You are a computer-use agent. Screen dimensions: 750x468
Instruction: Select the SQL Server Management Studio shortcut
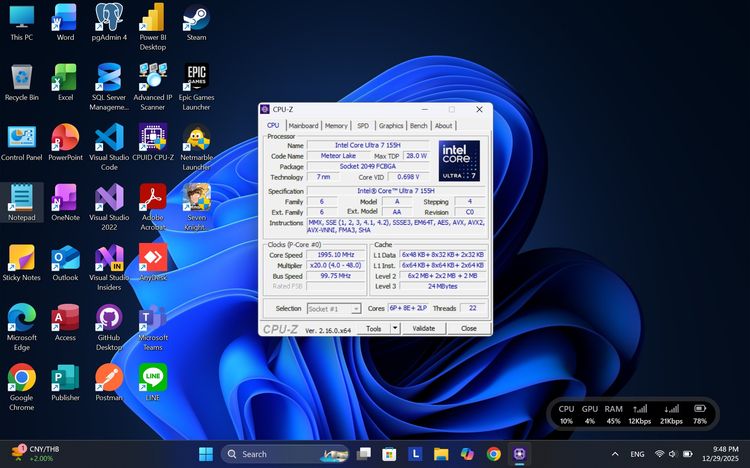(109, 87)
